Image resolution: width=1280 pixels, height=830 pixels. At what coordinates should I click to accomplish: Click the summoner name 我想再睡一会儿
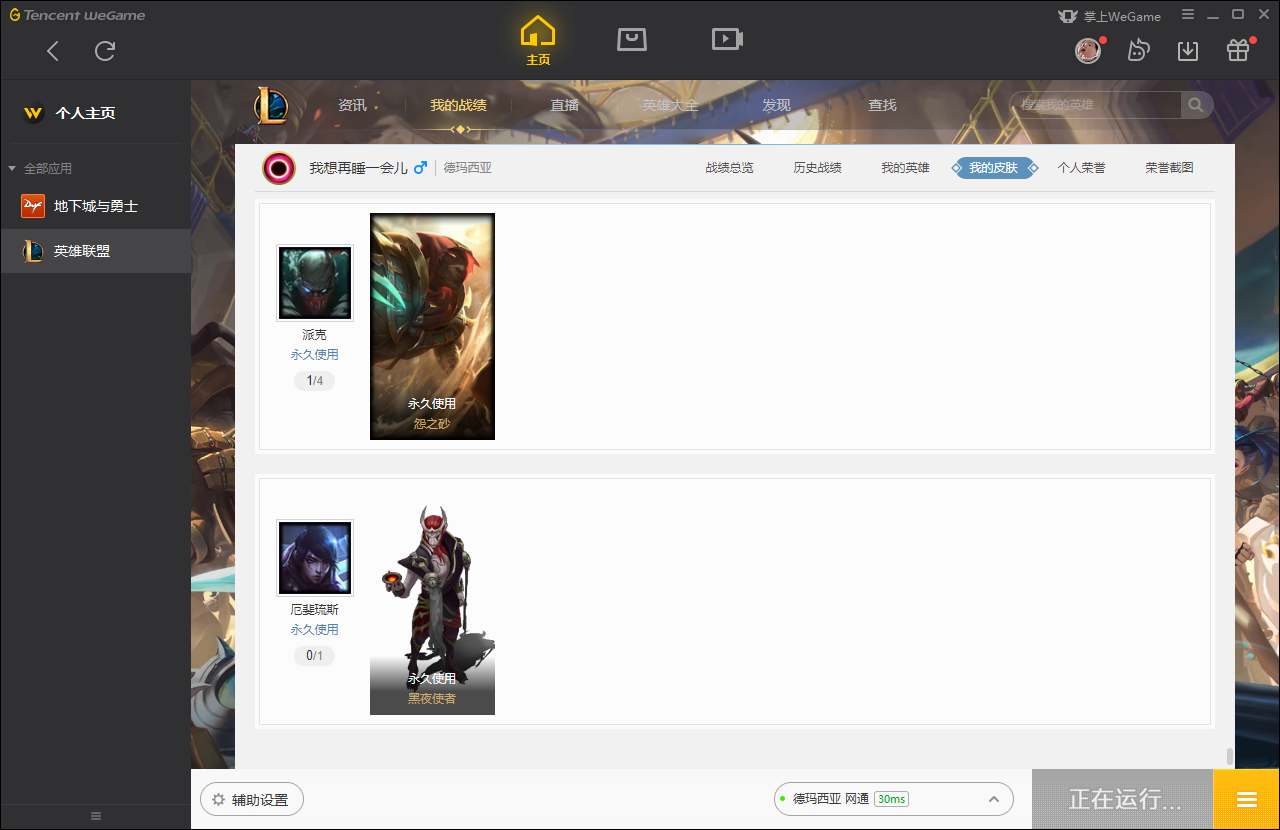(x=358, y=168)
